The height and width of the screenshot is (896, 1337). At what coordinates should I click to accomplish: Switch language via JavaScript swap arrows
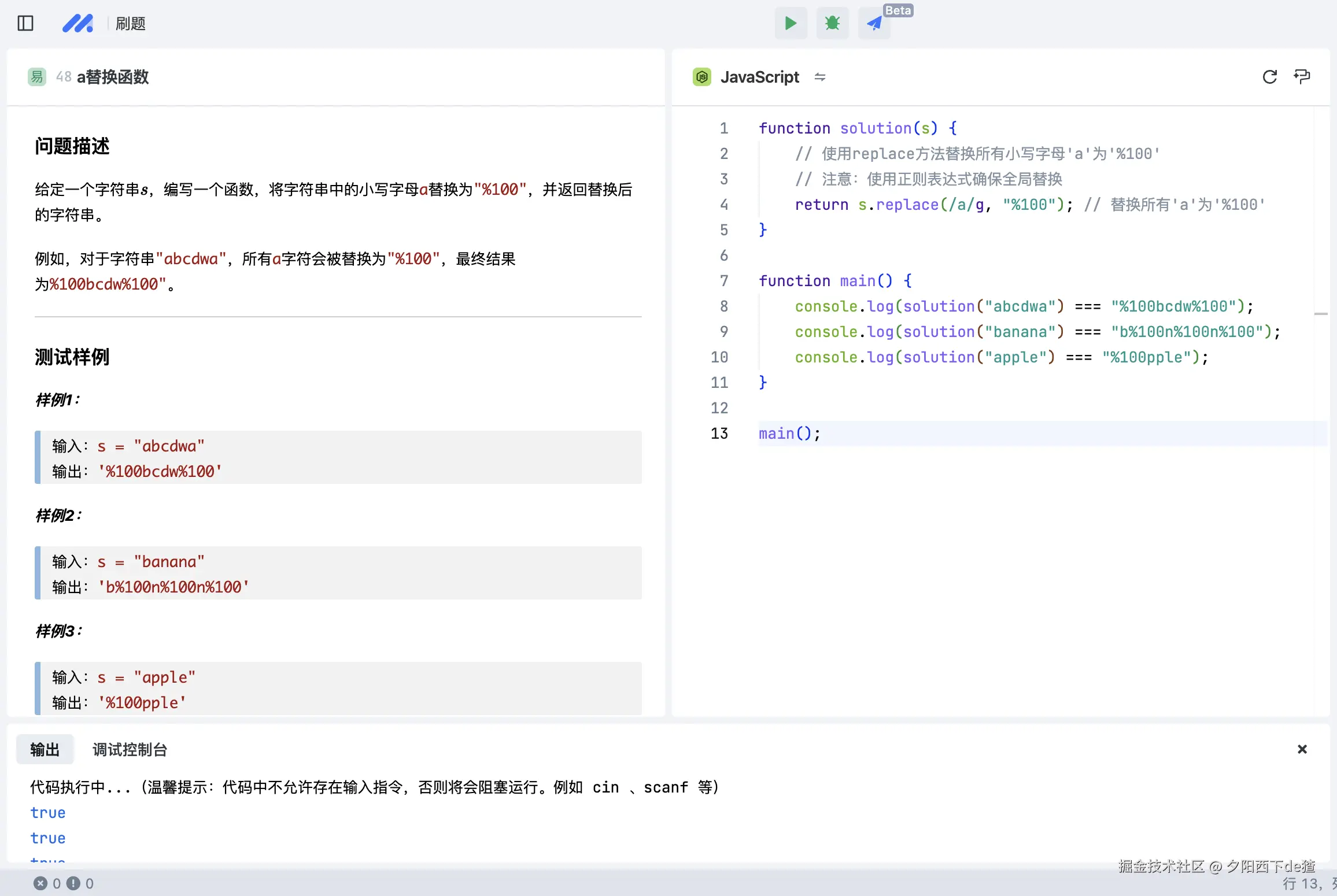[x=820, y=77]
